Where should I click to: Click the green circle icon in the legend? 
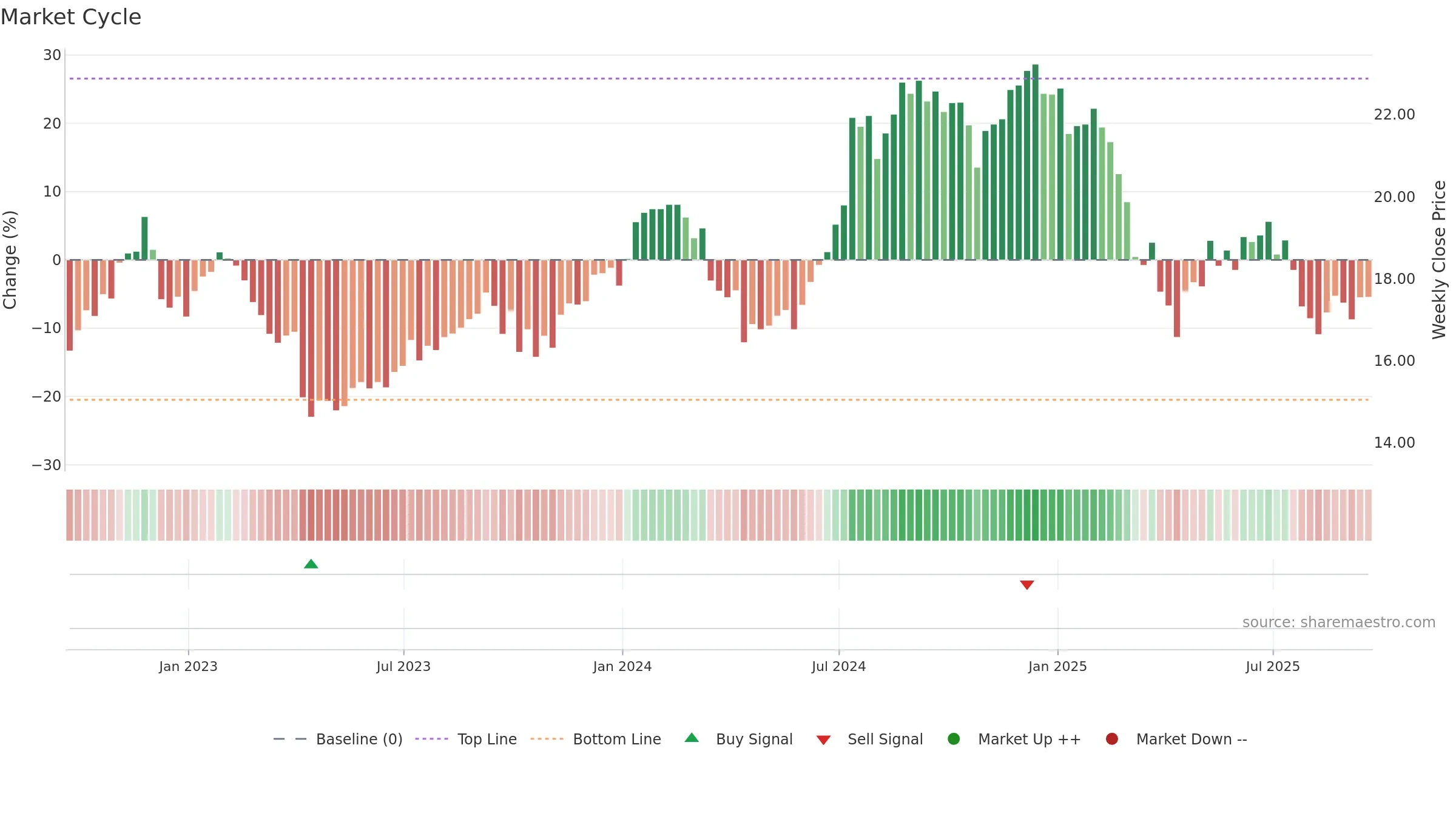point(954,739)
